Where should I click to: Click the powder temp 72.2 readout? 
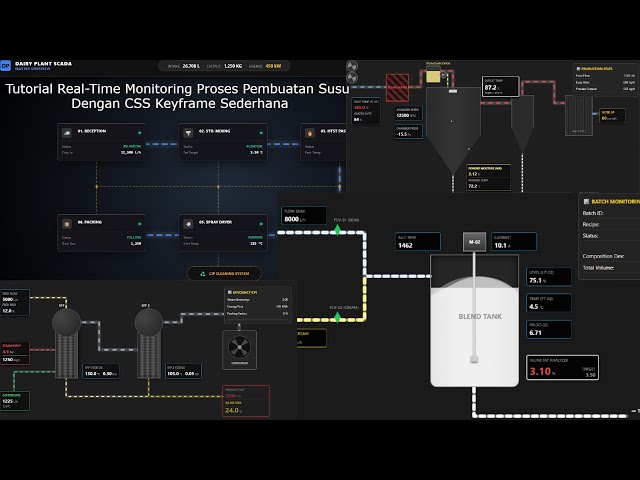(488, 184)
